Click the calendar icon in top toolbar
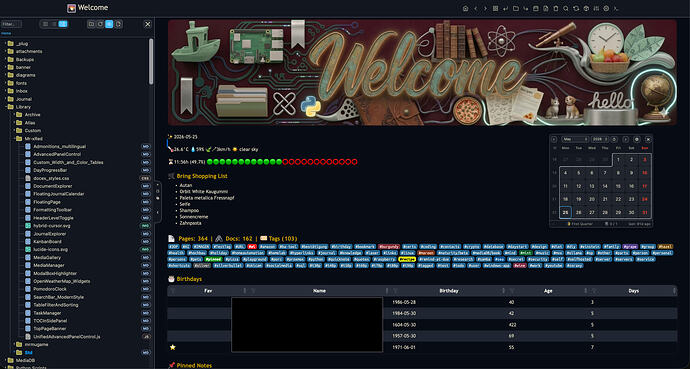The height and width of the screenshot is (369, 690). [536, 8]
